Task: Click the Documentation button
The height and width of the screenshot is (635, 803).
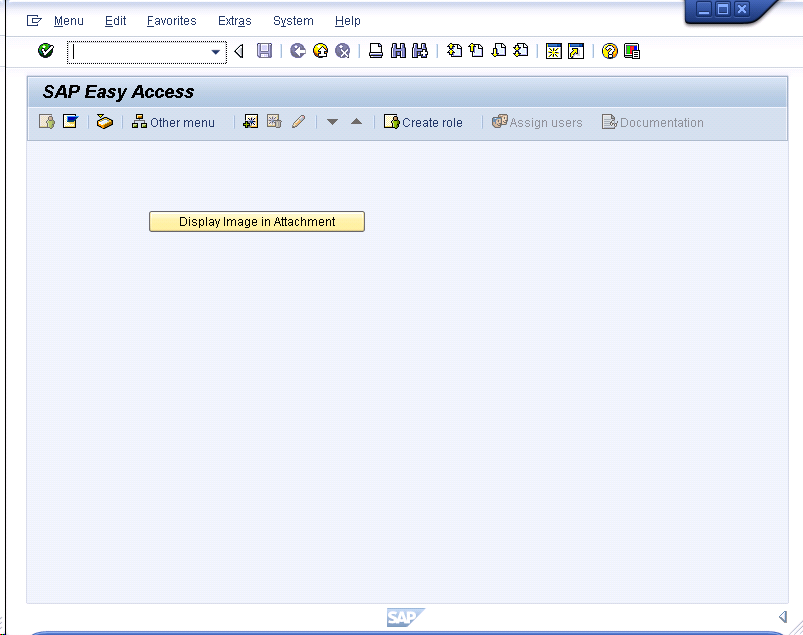Action: 653,122
